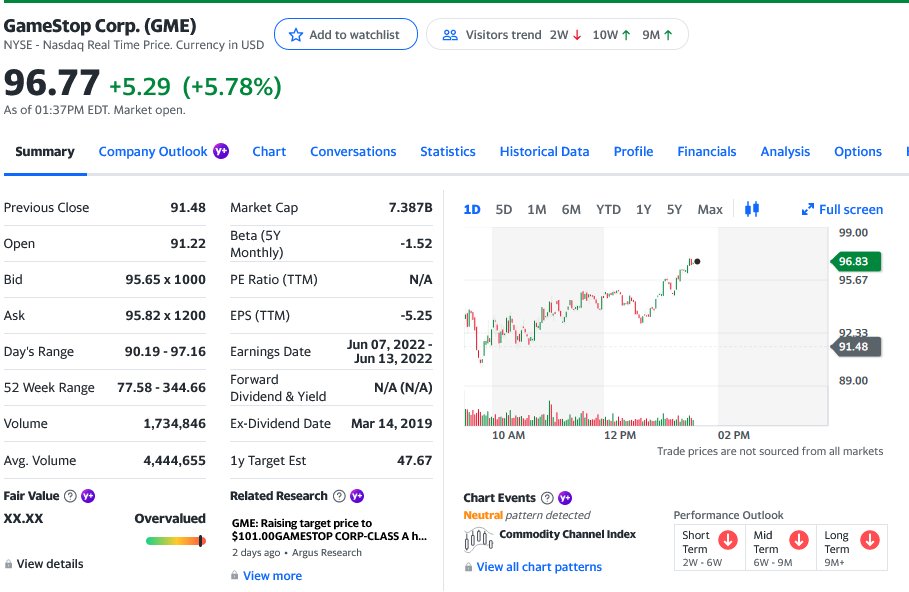Screen dimensions: 909x592
Task: Click the Long Term red down arrow
Action: click(x=870, y=540)
